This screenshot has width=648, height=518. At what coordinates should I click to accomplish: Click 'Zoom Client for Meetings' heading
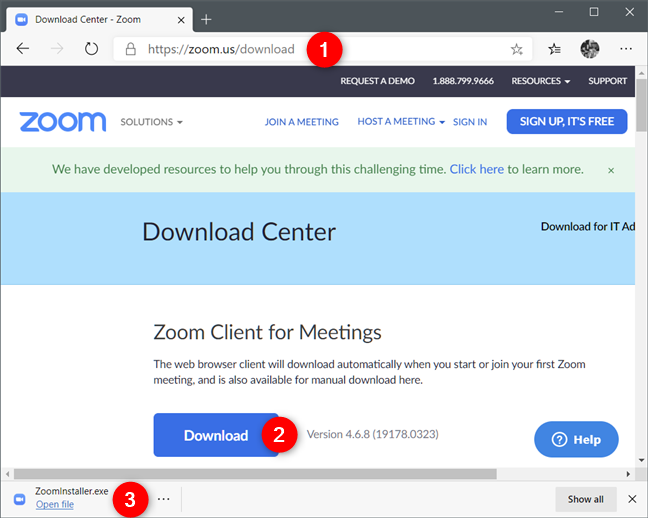pyautogui.click(x=267, y=332)
